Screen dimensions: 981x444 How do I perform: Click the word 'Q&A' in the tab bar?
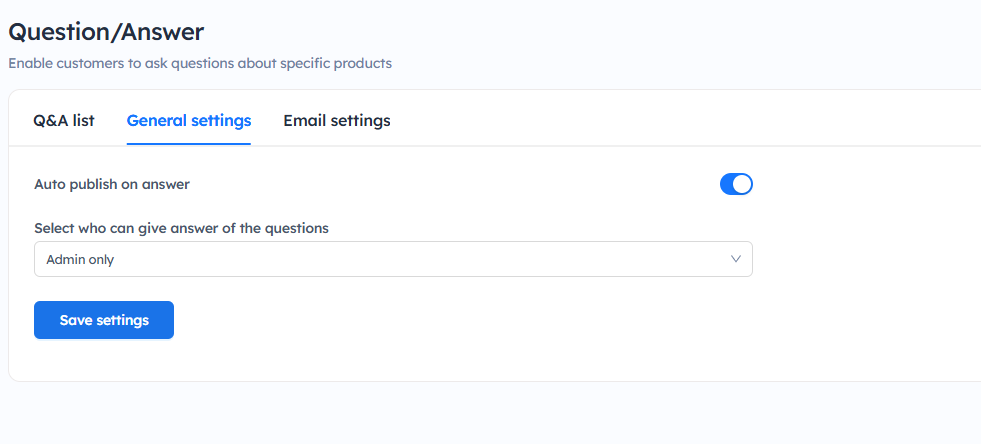click(x=50, y=121)
